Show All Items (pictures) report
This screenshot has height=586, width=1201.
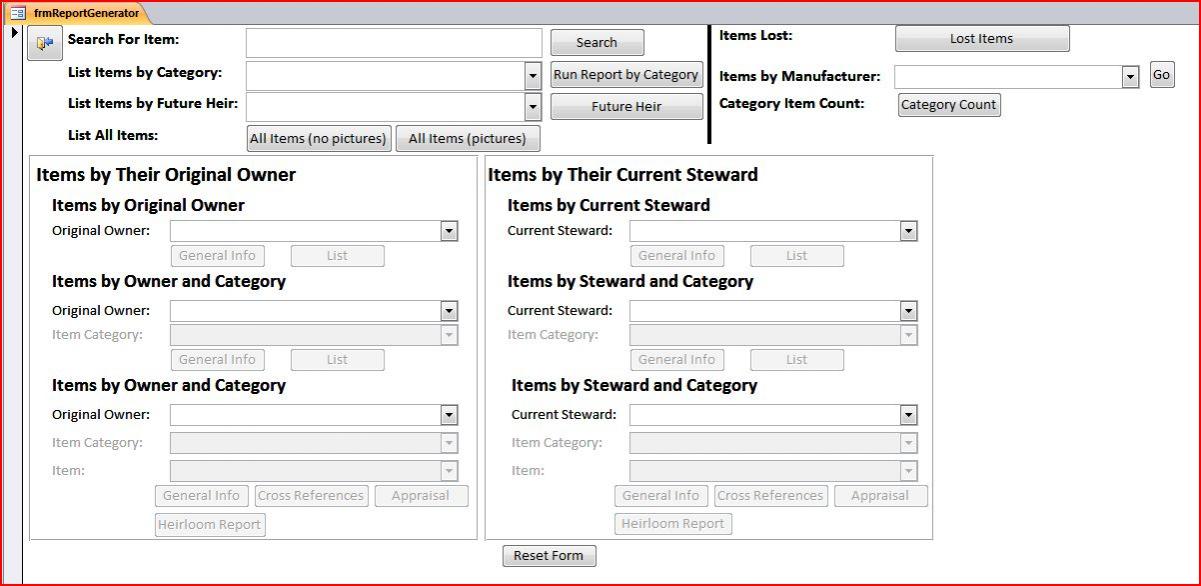point(468,138)
